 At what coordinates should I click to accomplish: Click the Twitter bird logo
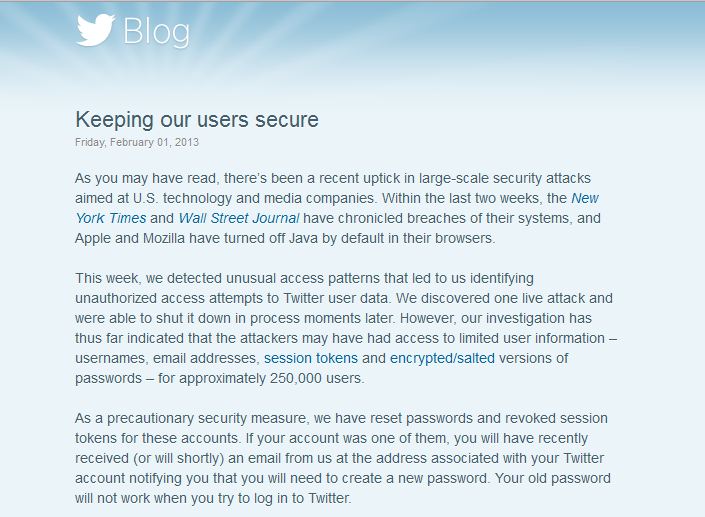pyautogui.click(x=95, y=30)
